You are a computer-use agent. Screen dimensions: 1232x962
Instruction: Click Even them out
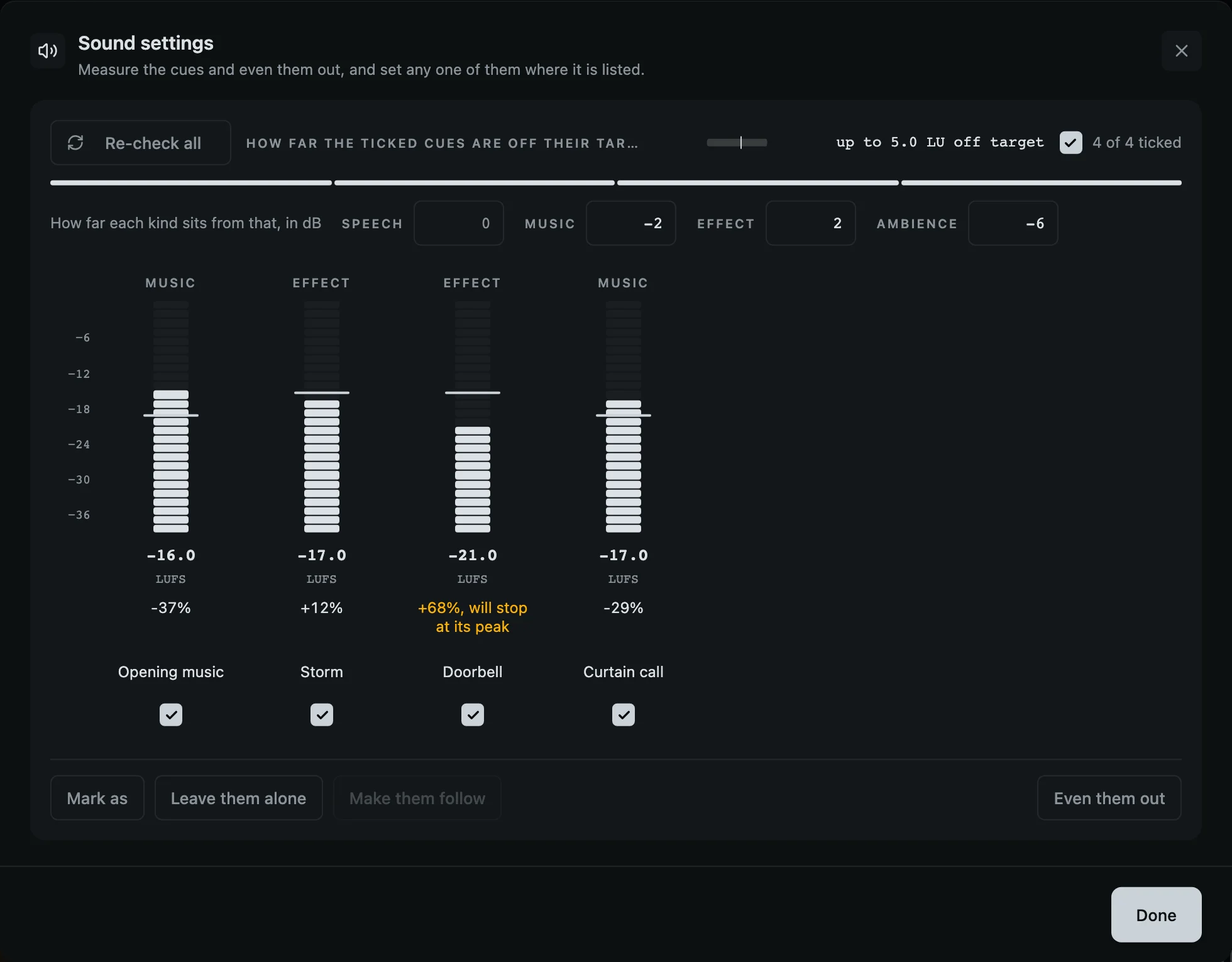[1109, 798]
